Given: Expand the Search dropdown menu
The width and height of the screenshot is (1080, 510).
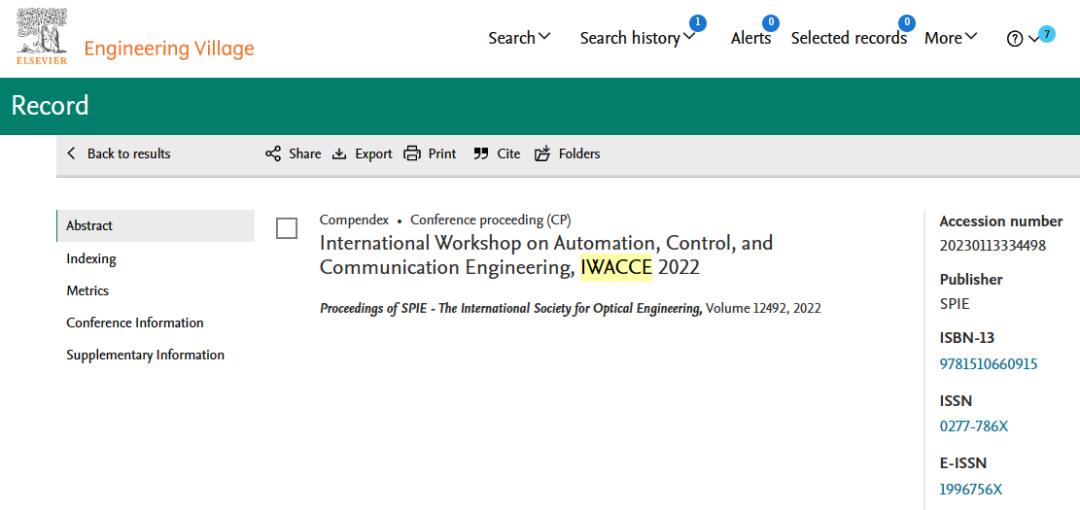Looking at the screenshot, I should [519, 38].
